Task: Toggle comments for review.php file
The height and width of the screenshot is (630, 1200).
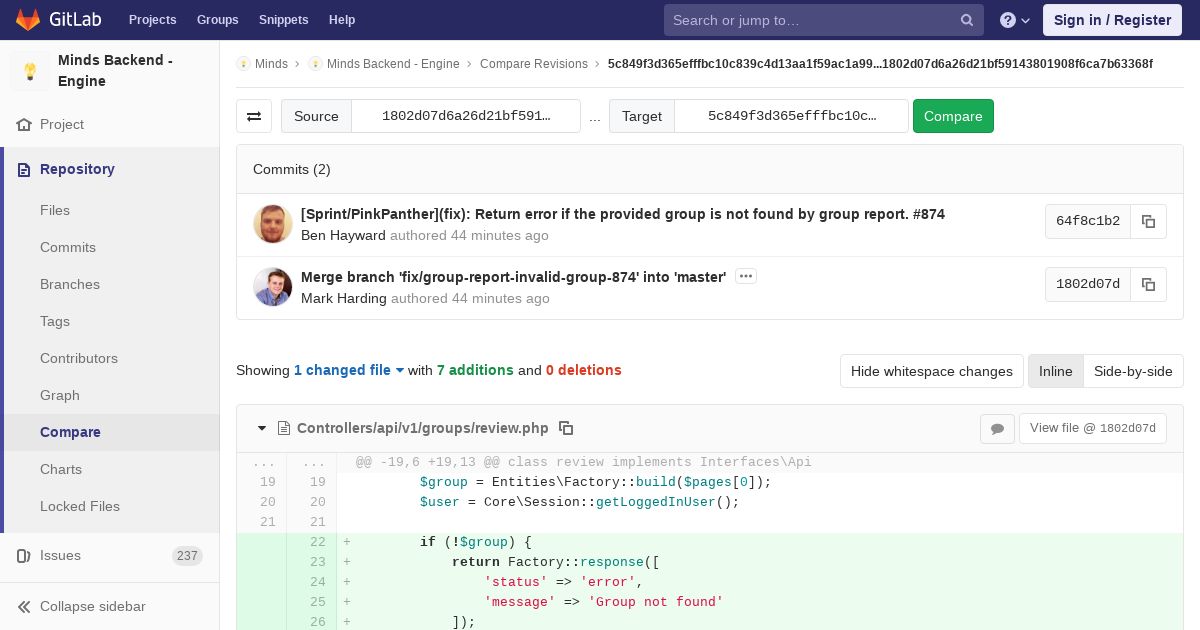Action: [997, 429]
